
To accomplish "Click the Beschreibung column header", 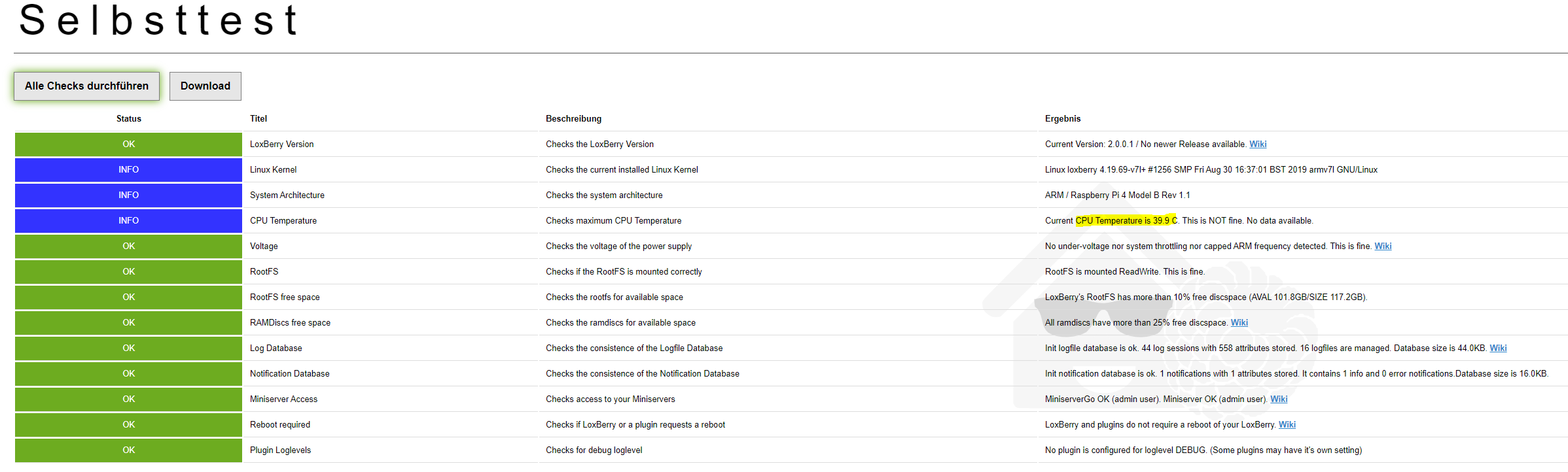I will (573, 119).
